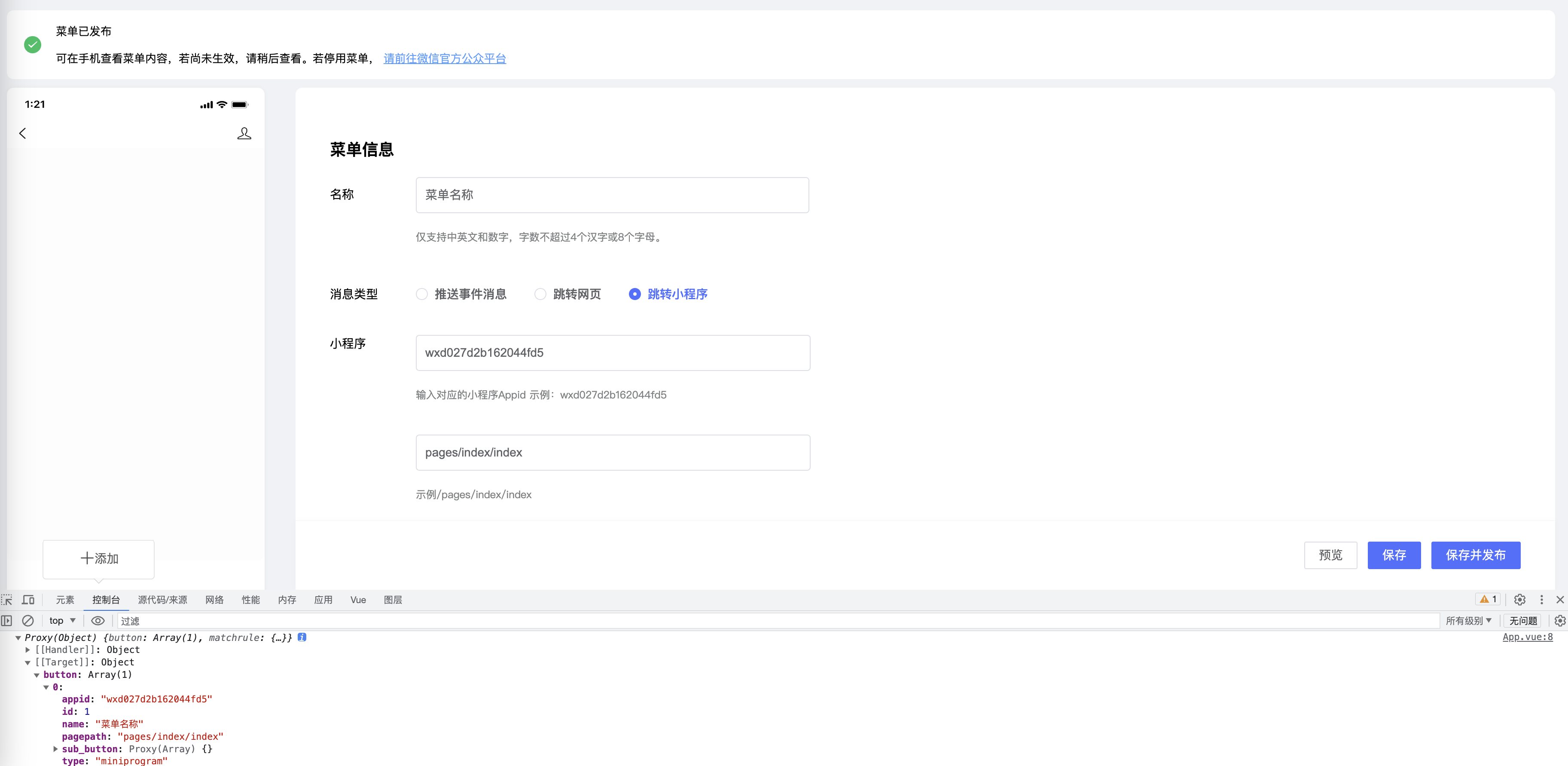Open the top context dropdown
Screen dimensions: 1568x766
click(x=62, y=620)
